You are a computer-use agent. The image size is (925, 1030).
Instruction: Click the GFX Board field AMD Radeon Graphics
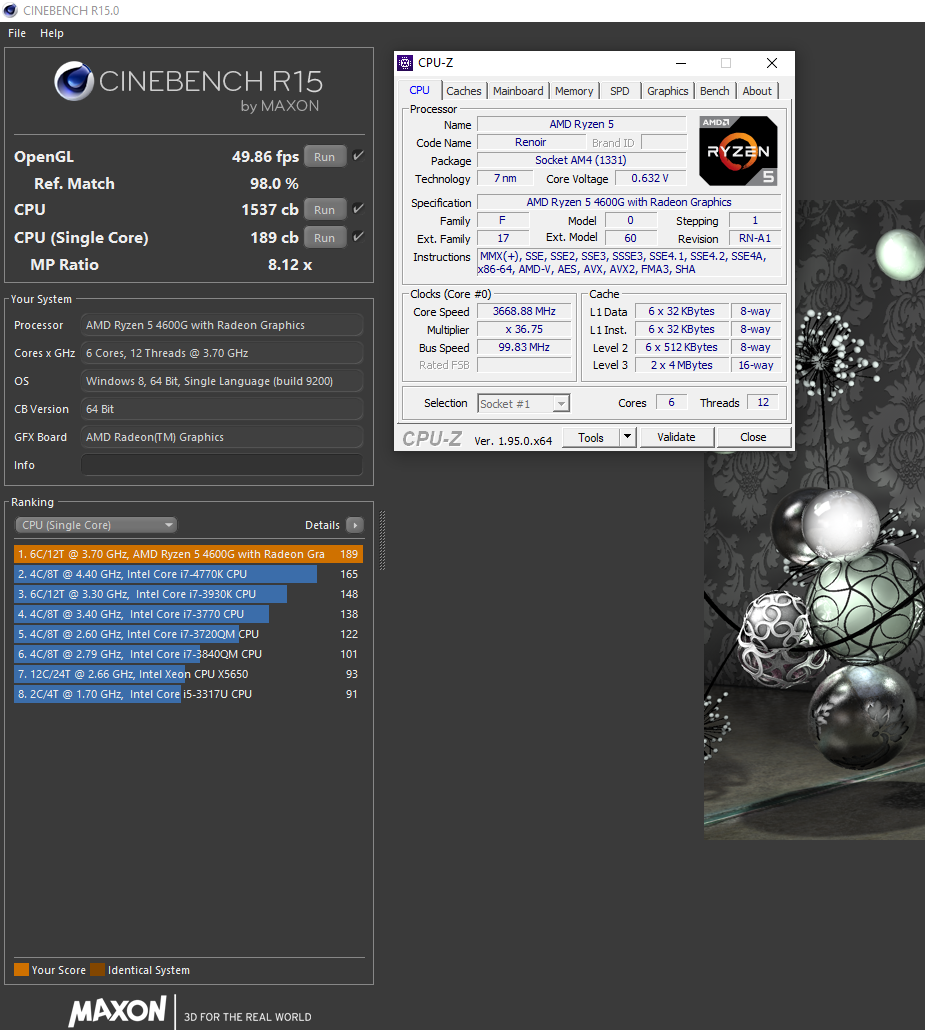pyautogui.click(x=222, y=437)
